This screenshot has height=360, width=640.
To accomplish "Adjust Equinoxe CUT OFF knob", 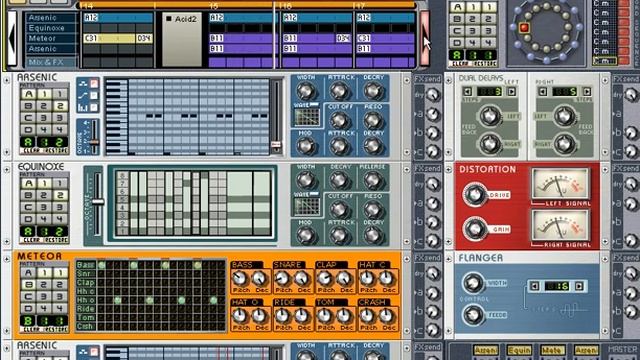I will pyautogui.click(x=339, y=210).
